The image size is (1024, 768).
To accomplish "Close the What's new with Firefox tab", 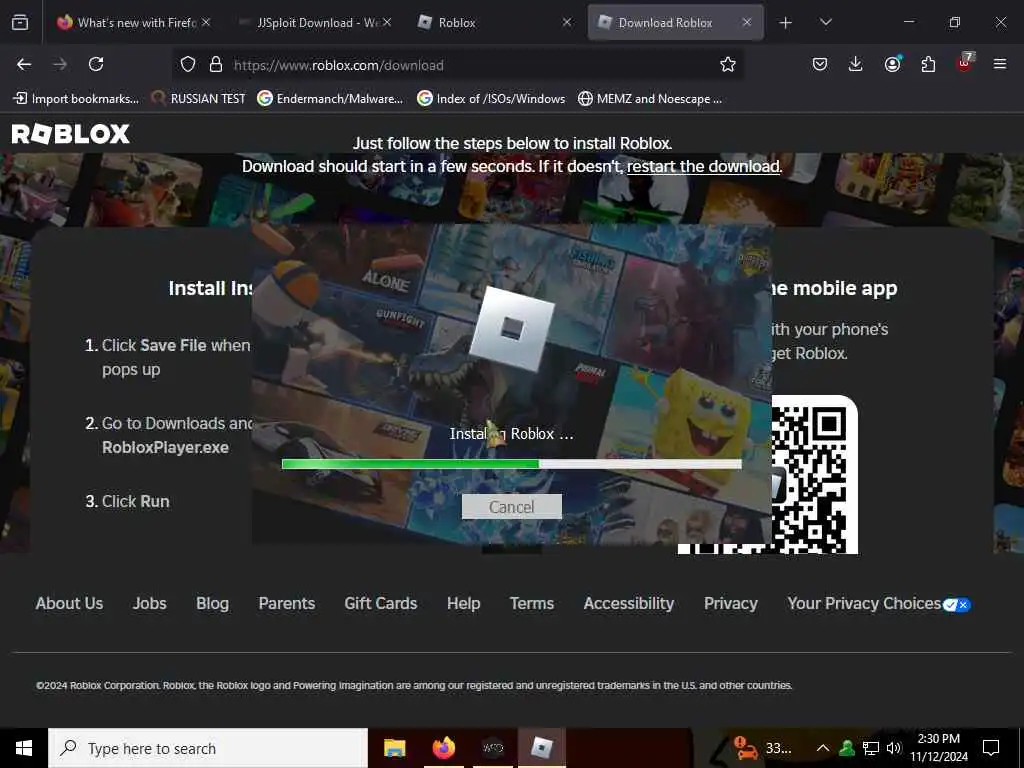I will 206,22.
